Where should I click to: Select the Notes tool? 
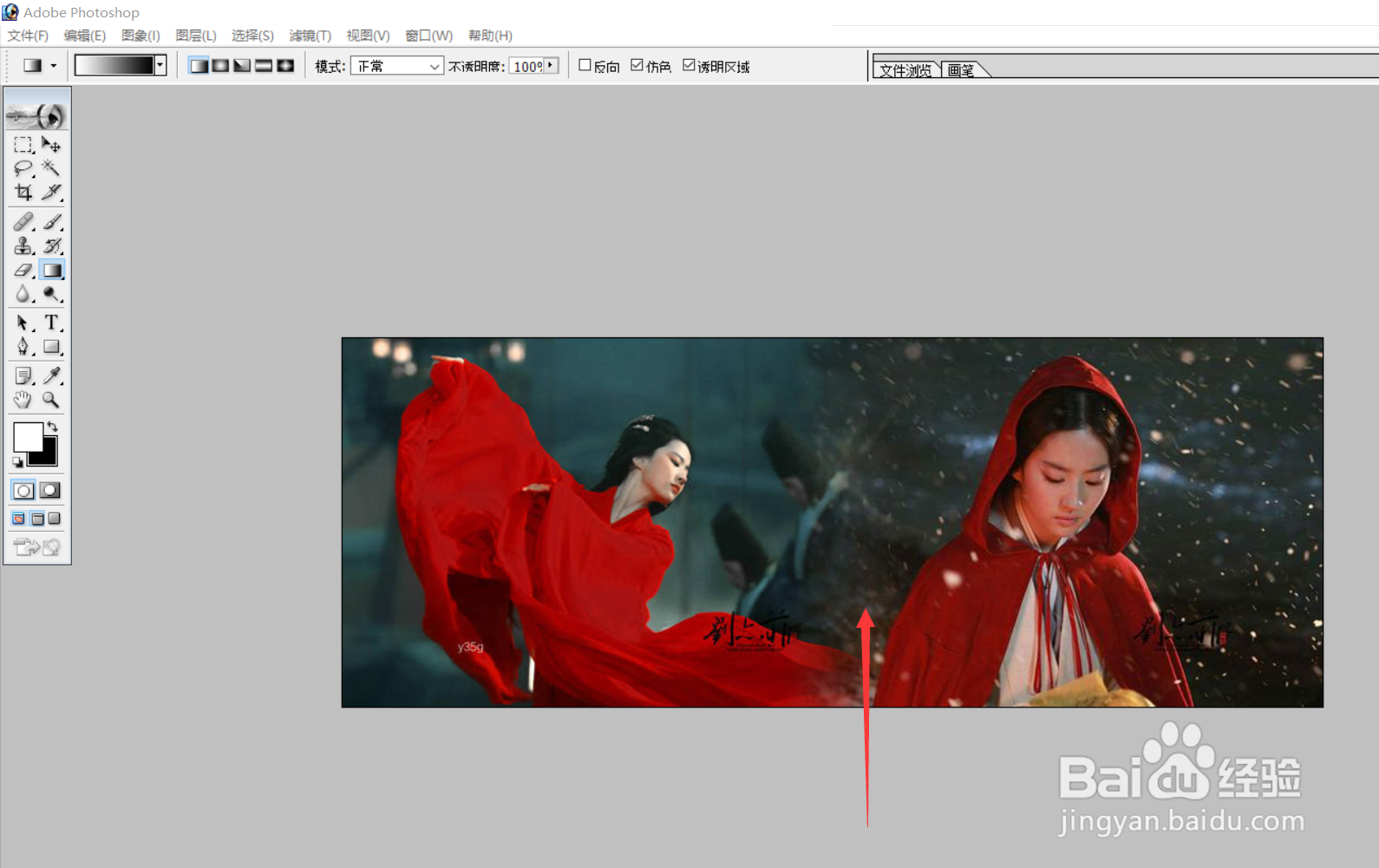[x=23, y=375]
